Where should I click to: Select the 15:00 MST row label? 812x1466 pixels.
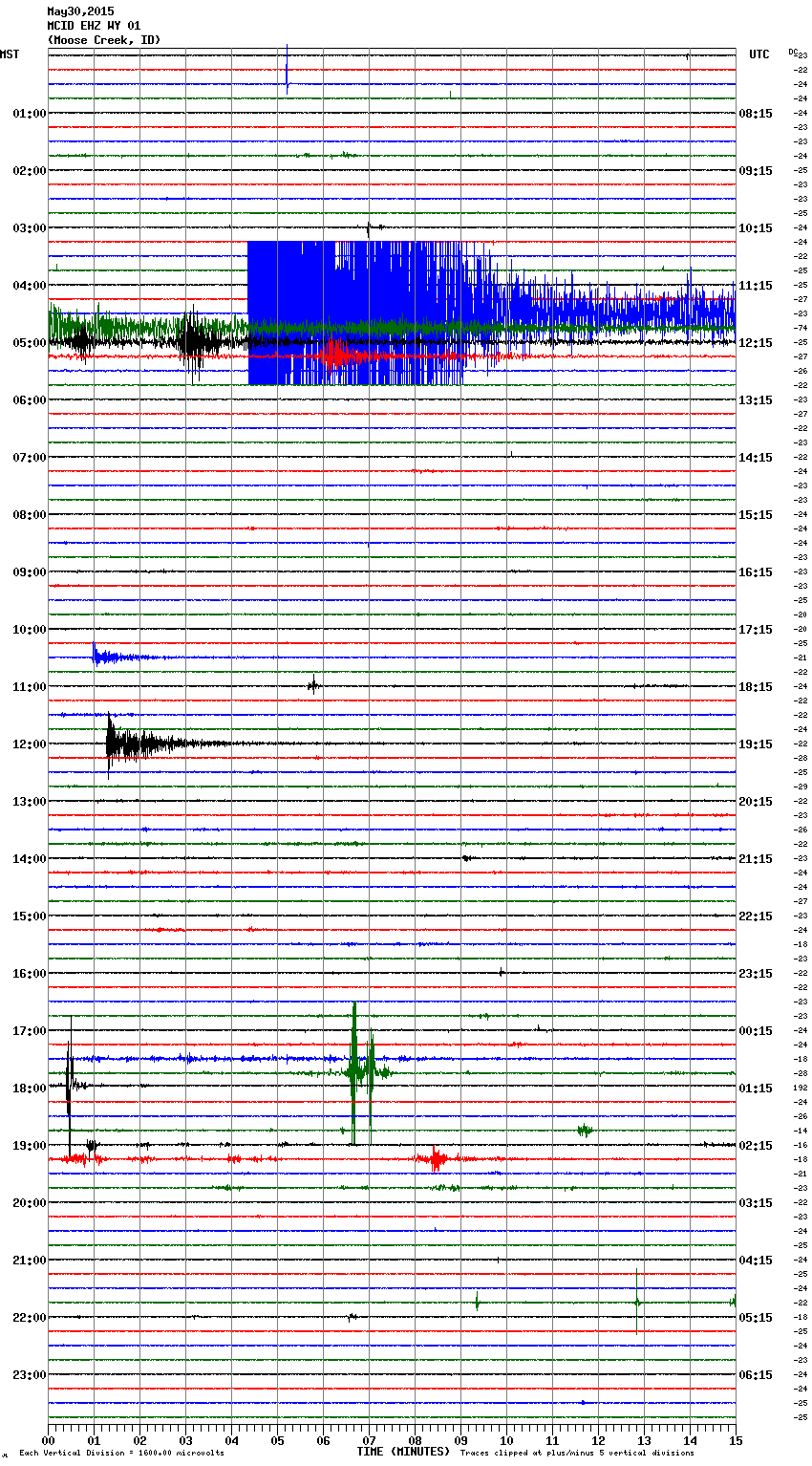tap(30, 916)
